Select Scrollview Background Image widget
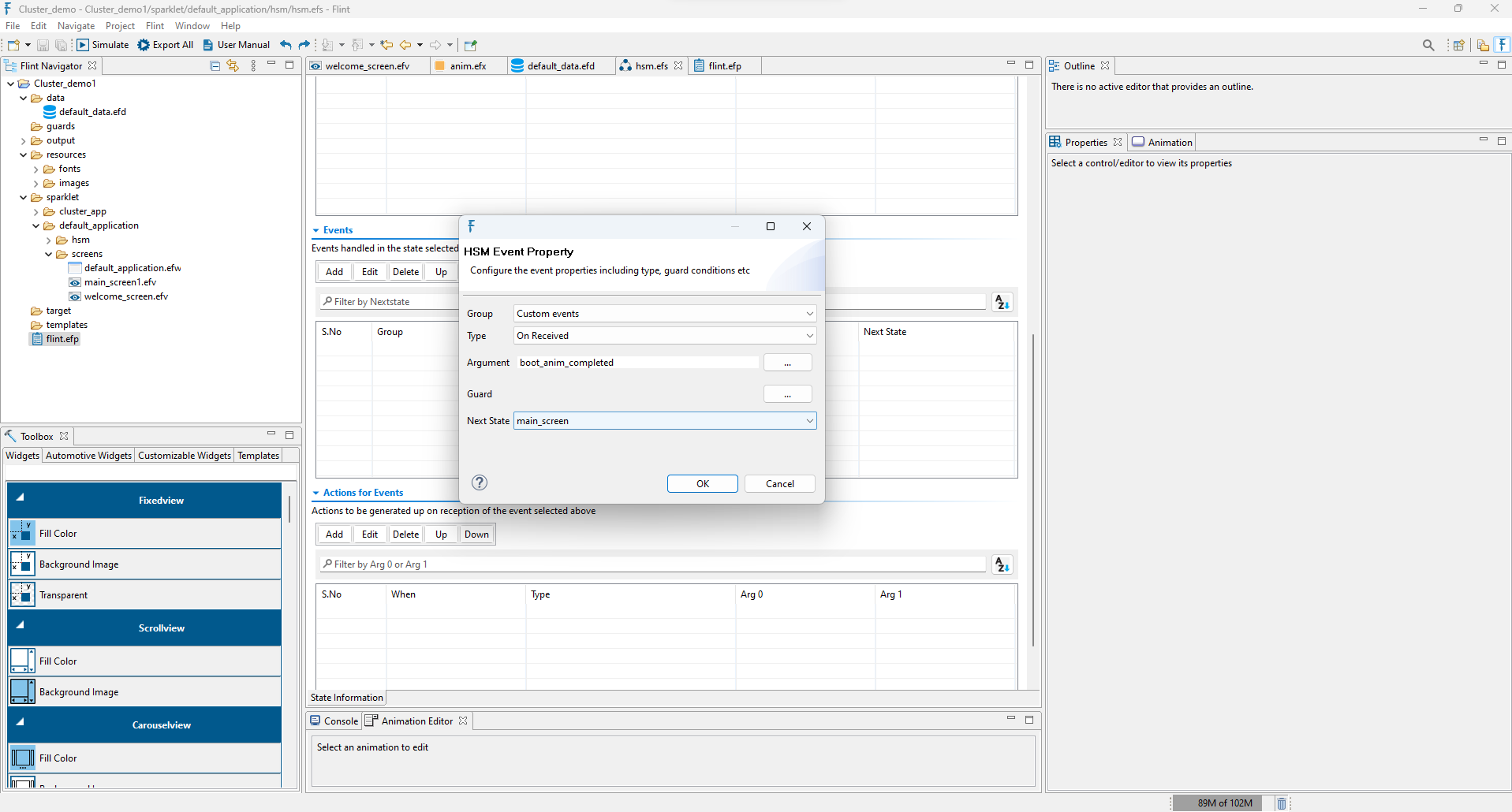 [145, 692]
